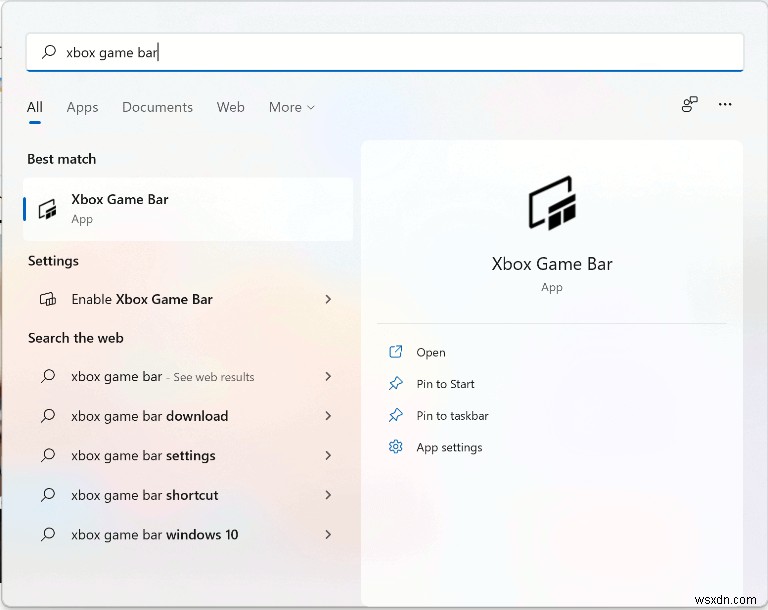Click the search box containing 'xbox game bar'

(x=384, y=52)
